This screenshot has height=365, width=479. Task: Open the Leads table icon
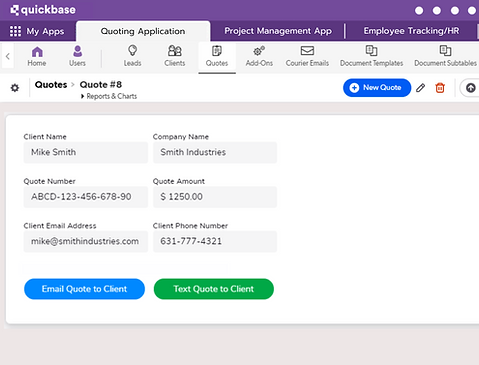click(133, 51)
